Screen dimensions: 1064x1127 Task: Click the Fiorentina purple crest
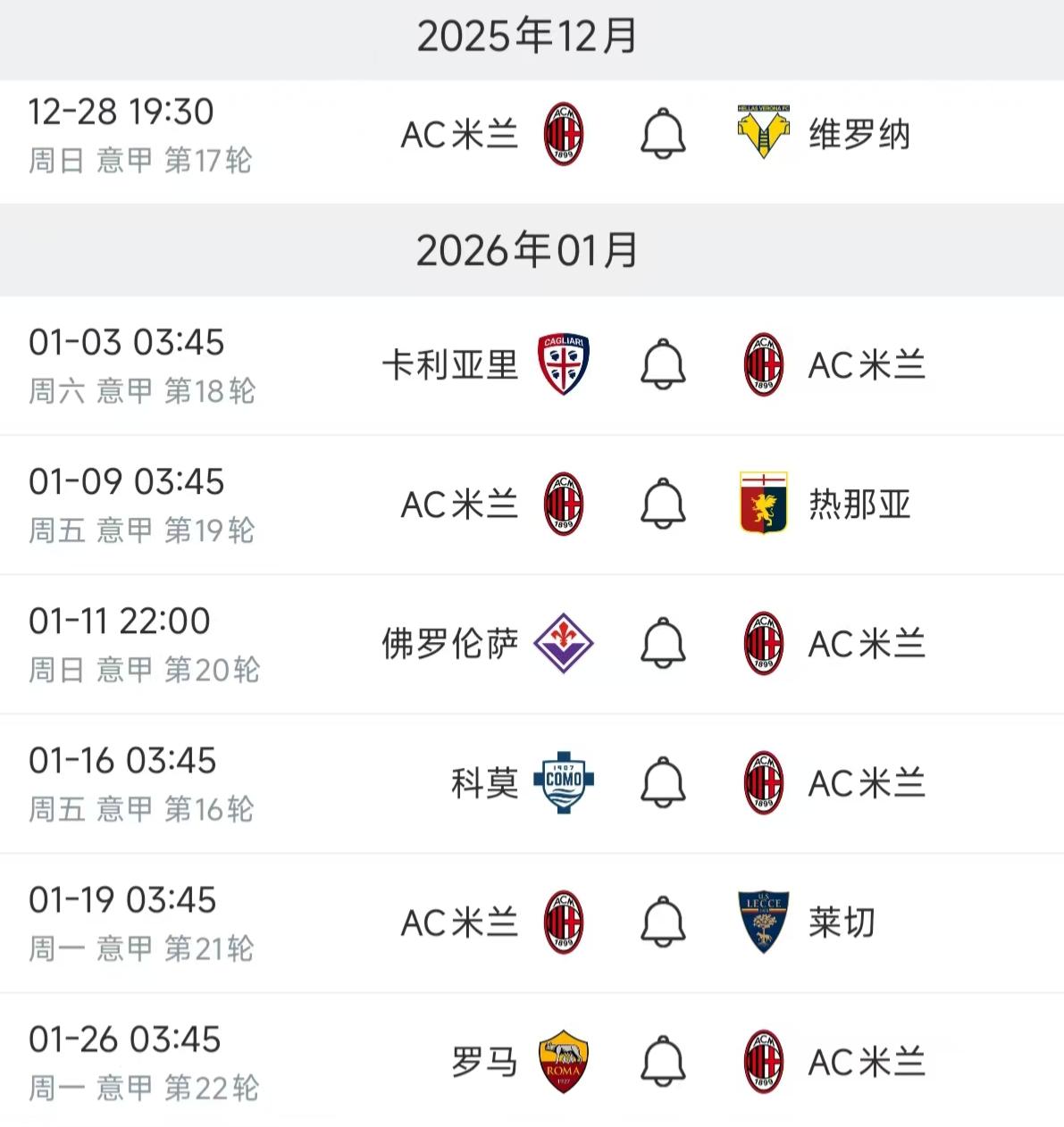click(x=564, y=643)
